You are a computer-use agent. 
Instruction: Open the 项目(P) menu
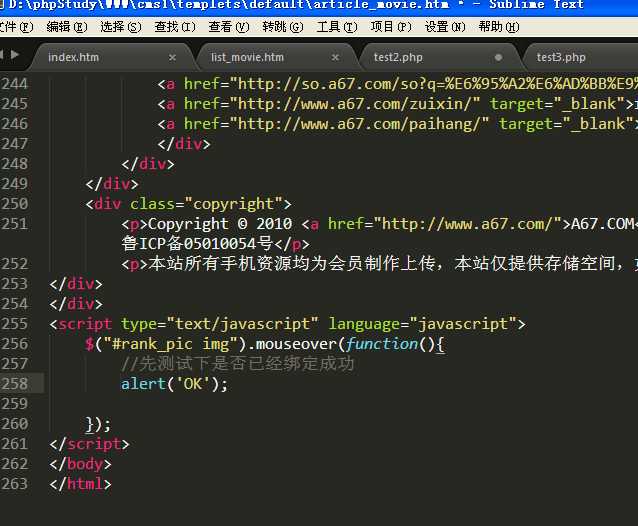point(391,27)
